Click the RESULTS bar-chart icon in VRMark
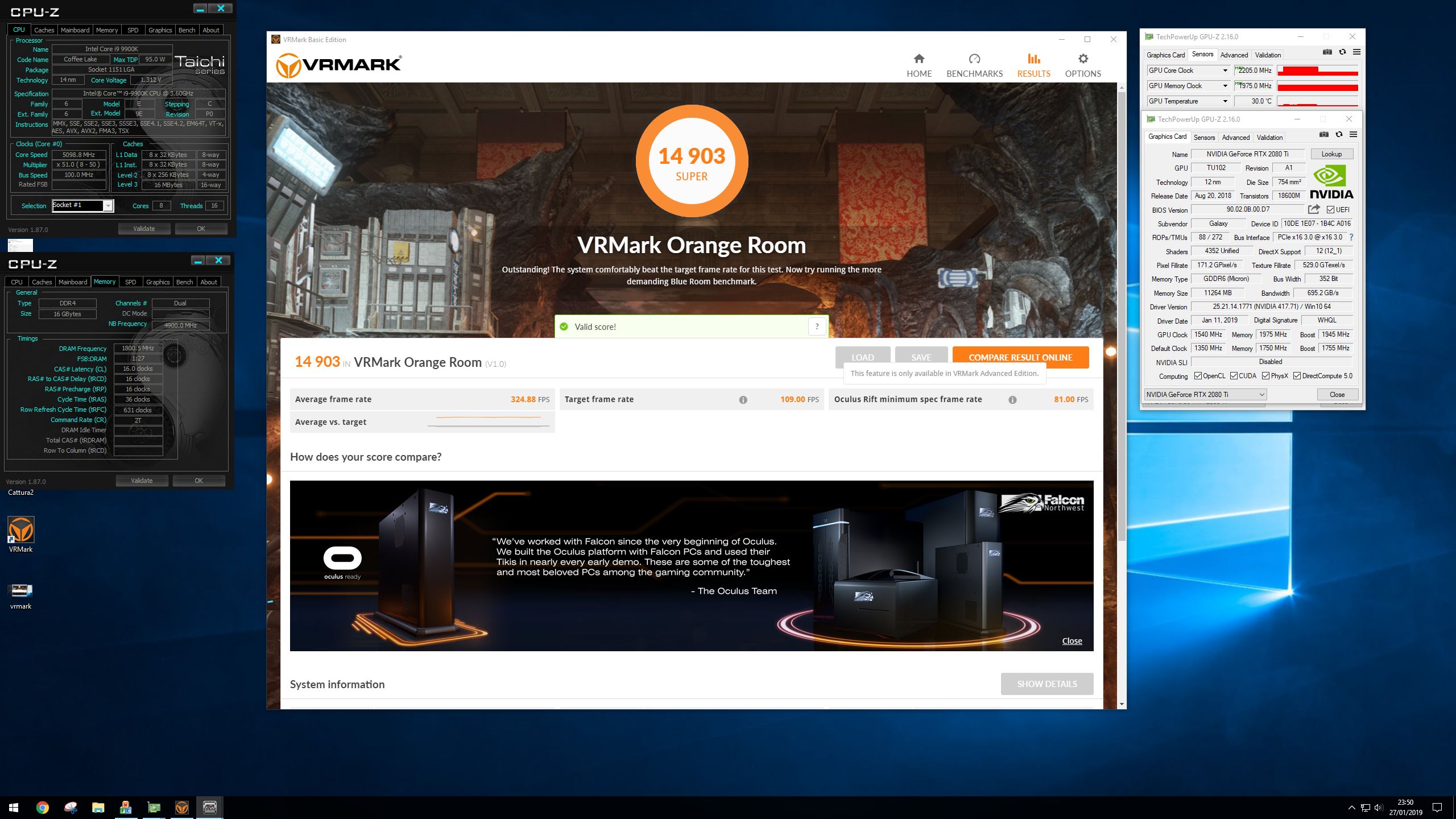 [x=1033, y=59]
